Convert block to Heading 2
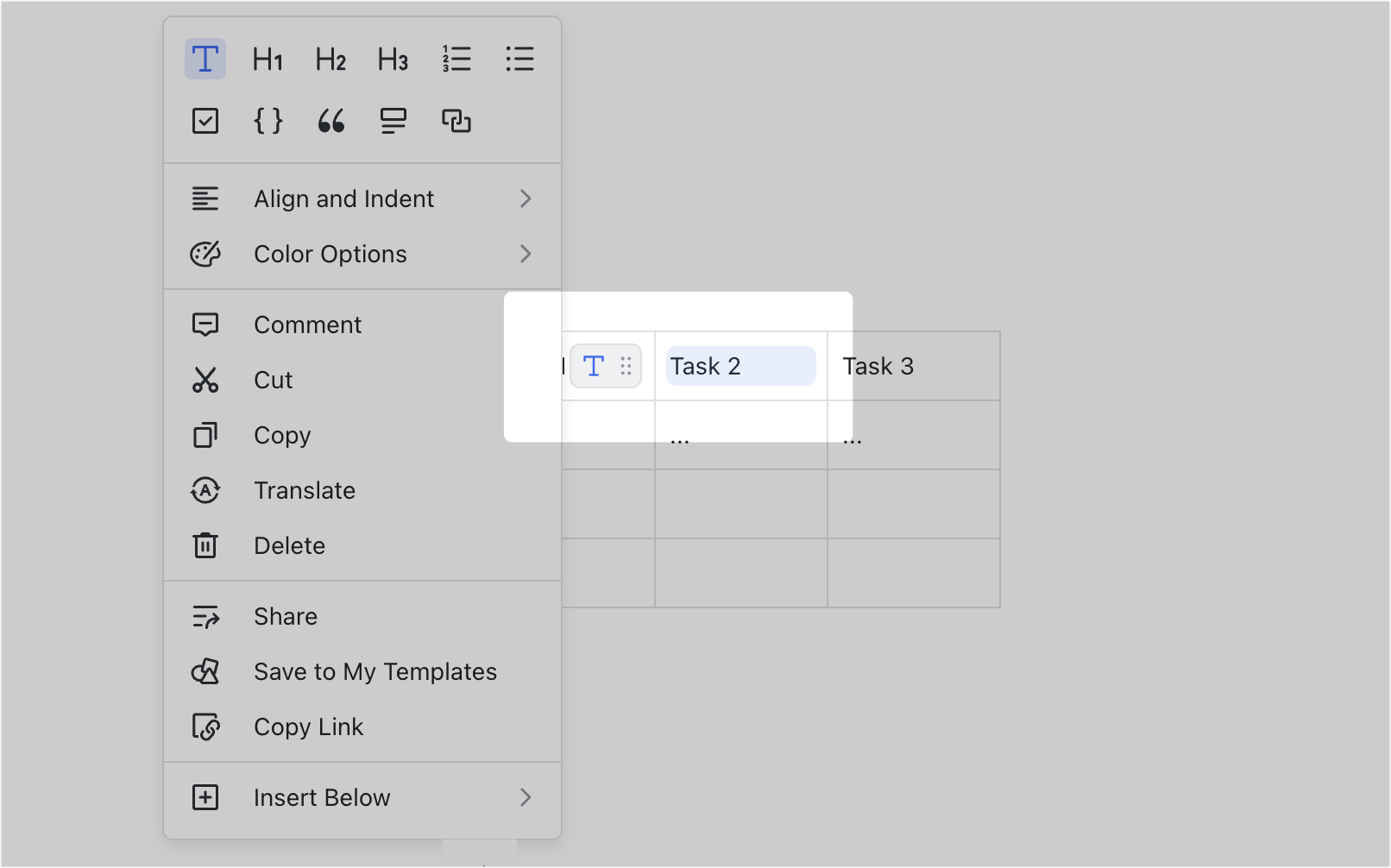The width and height of the screenshot is (1391, 868). point(330,59)
